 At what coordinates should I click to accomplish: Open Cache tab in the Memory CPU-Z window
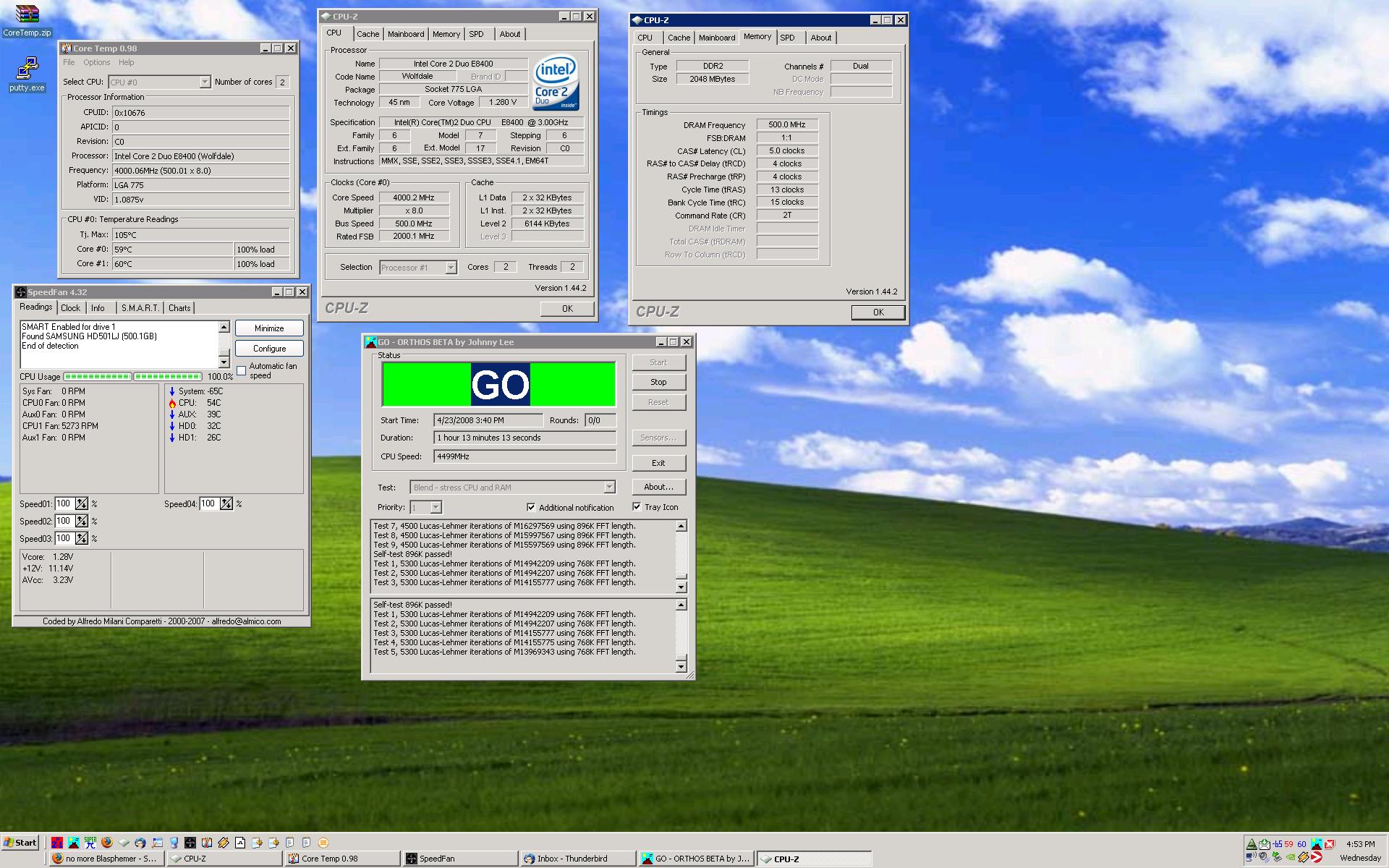point(679,38)
